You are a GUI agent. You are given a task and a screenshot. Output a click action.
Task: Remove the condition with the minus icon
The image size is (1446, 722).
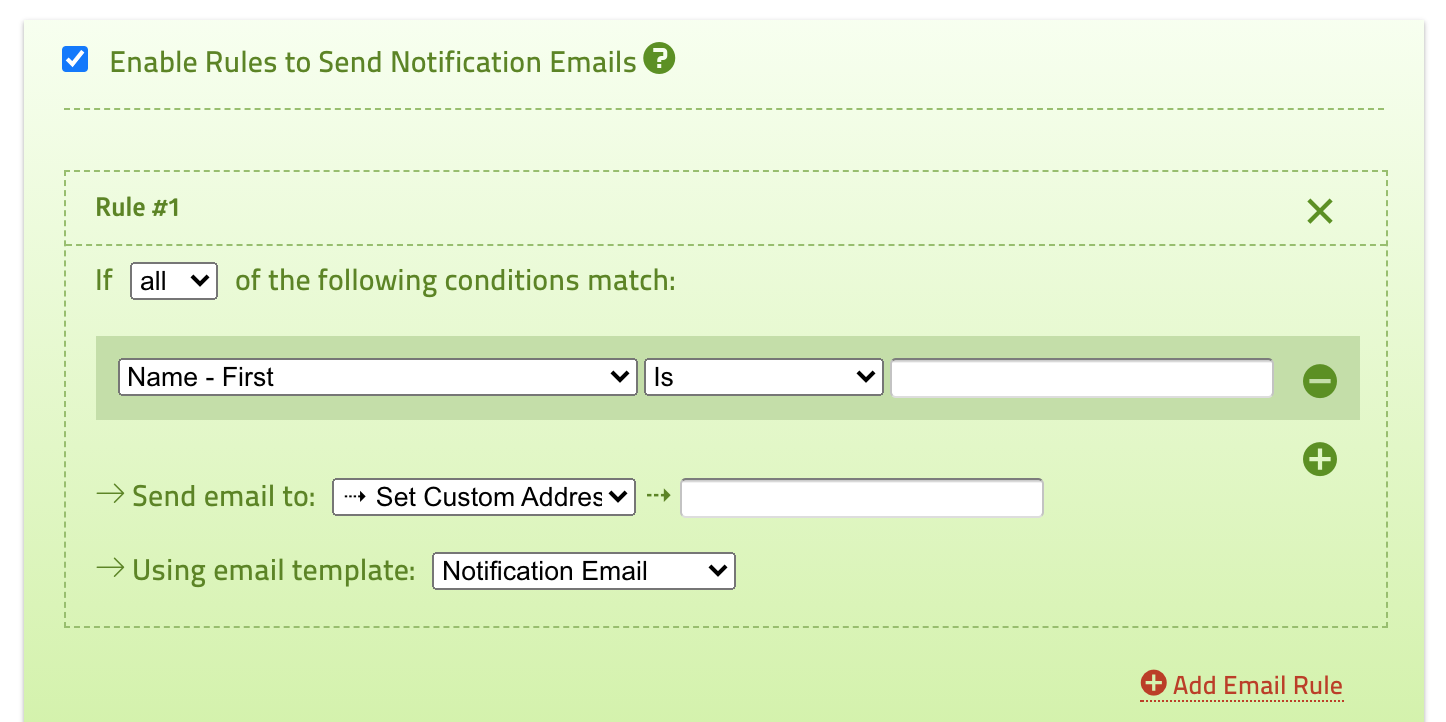pyautogui.click(x=1319, y=381)
